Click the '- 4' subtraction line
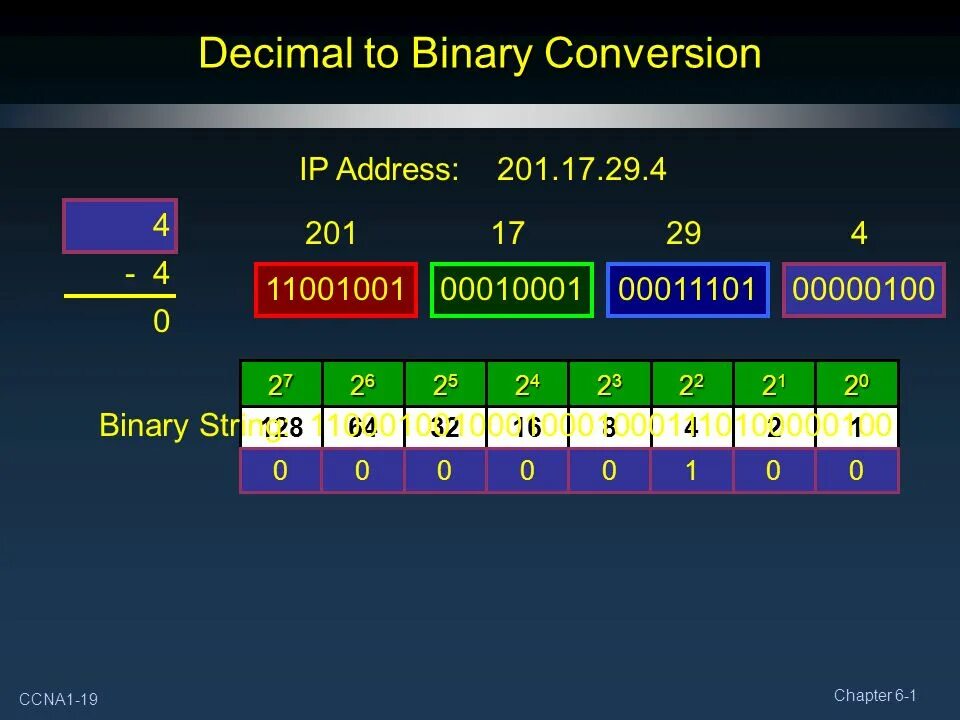 [147, 273]
